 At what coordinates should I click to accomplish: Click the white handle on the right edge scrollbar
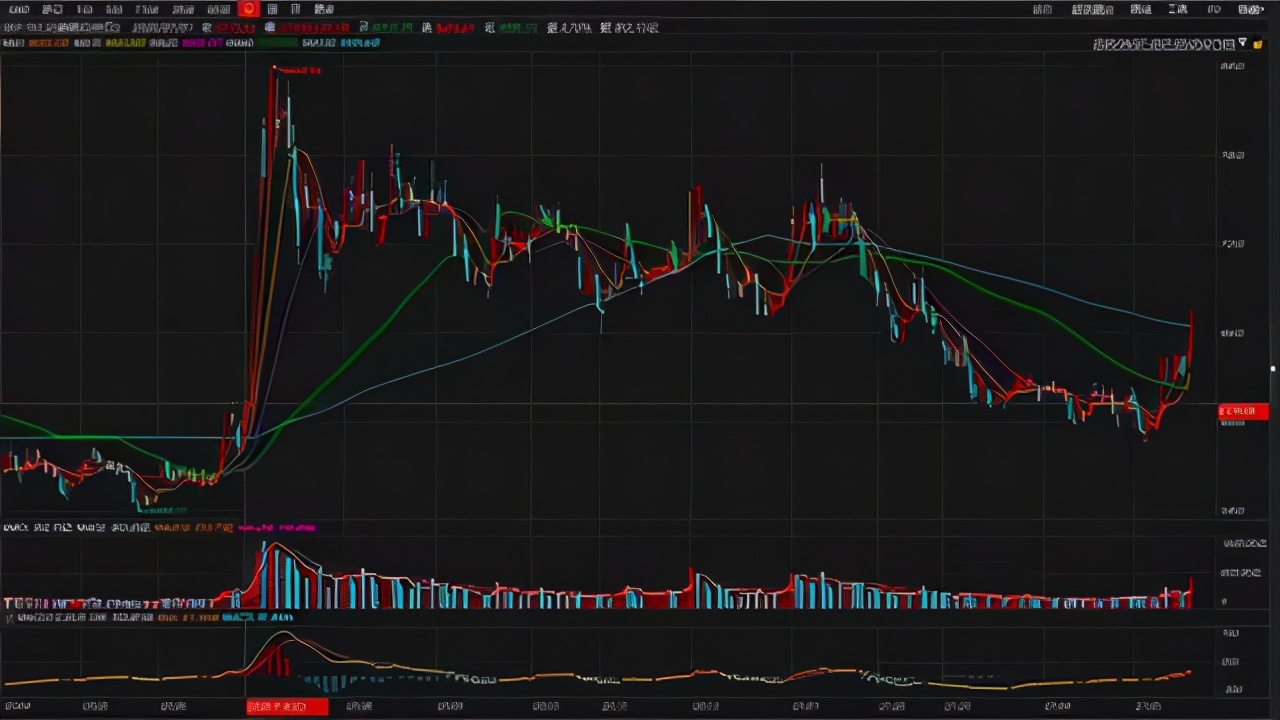1273,369
